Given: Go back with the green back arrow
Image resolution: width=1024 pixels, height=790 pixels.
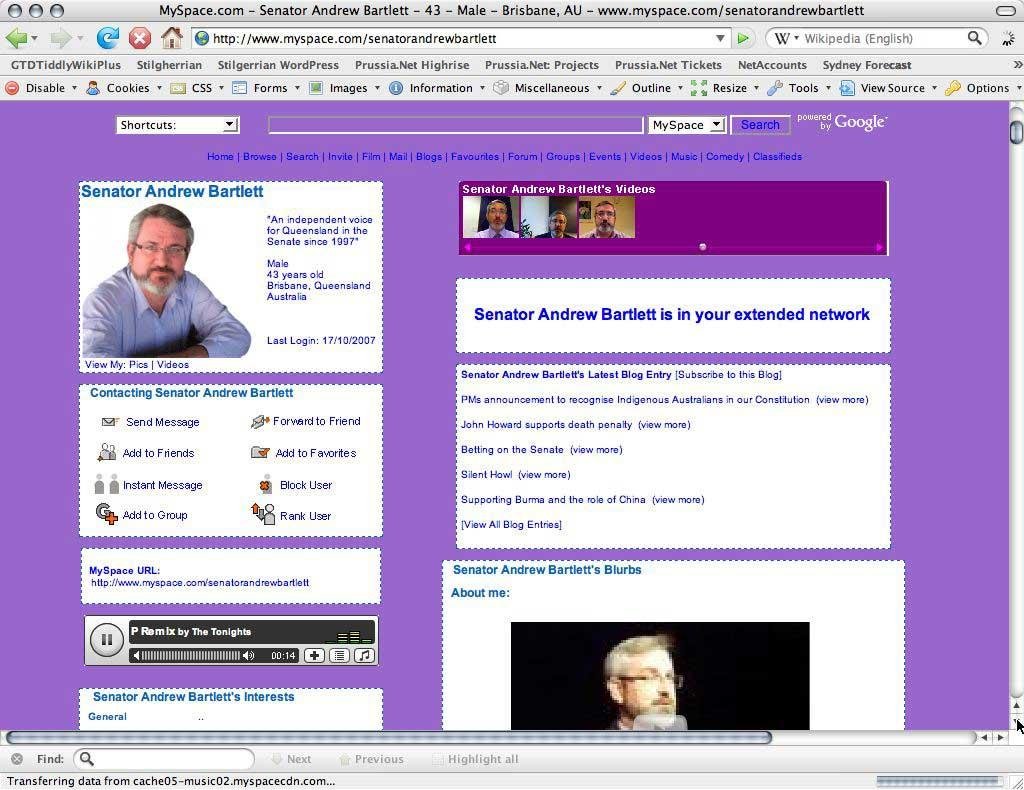Looking at the screenshot, I should click(16, 39).
